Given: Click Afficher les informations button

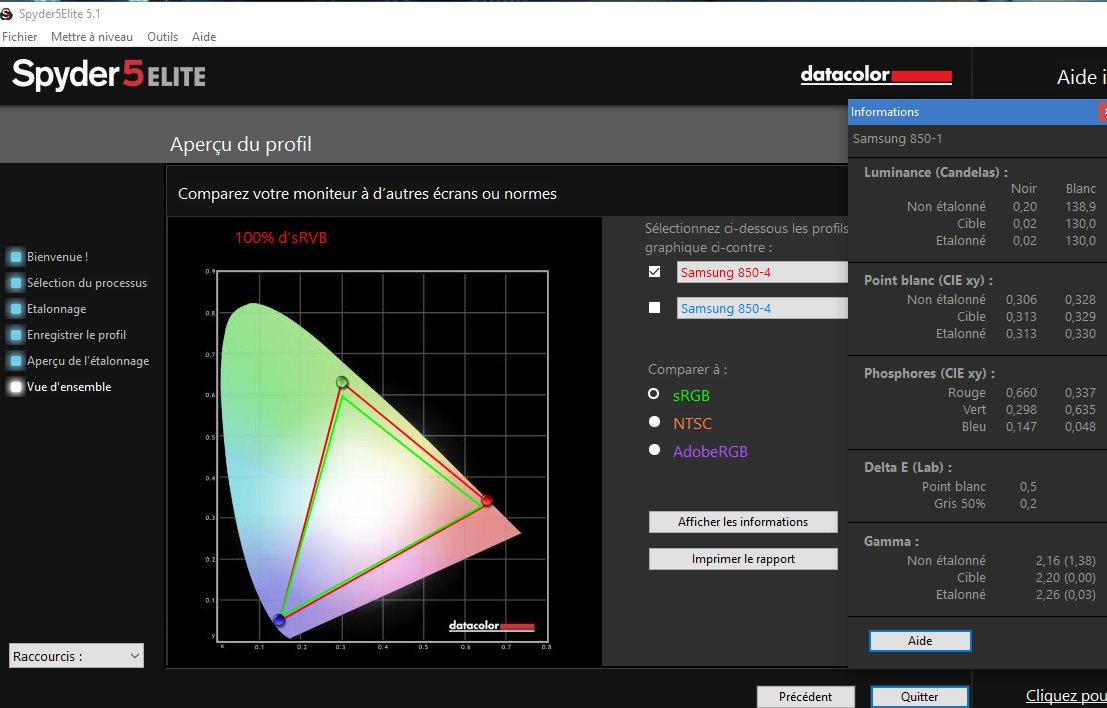Looking at the screenshot, I should pyautogui.click(x=743, y=522).
